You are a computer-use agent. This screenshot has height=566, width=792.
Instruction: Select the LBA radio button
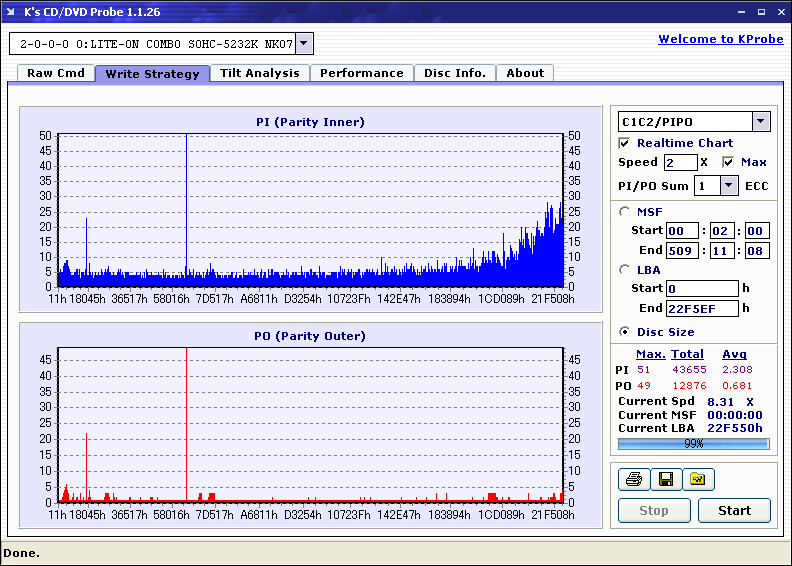(x=625, y=270)
